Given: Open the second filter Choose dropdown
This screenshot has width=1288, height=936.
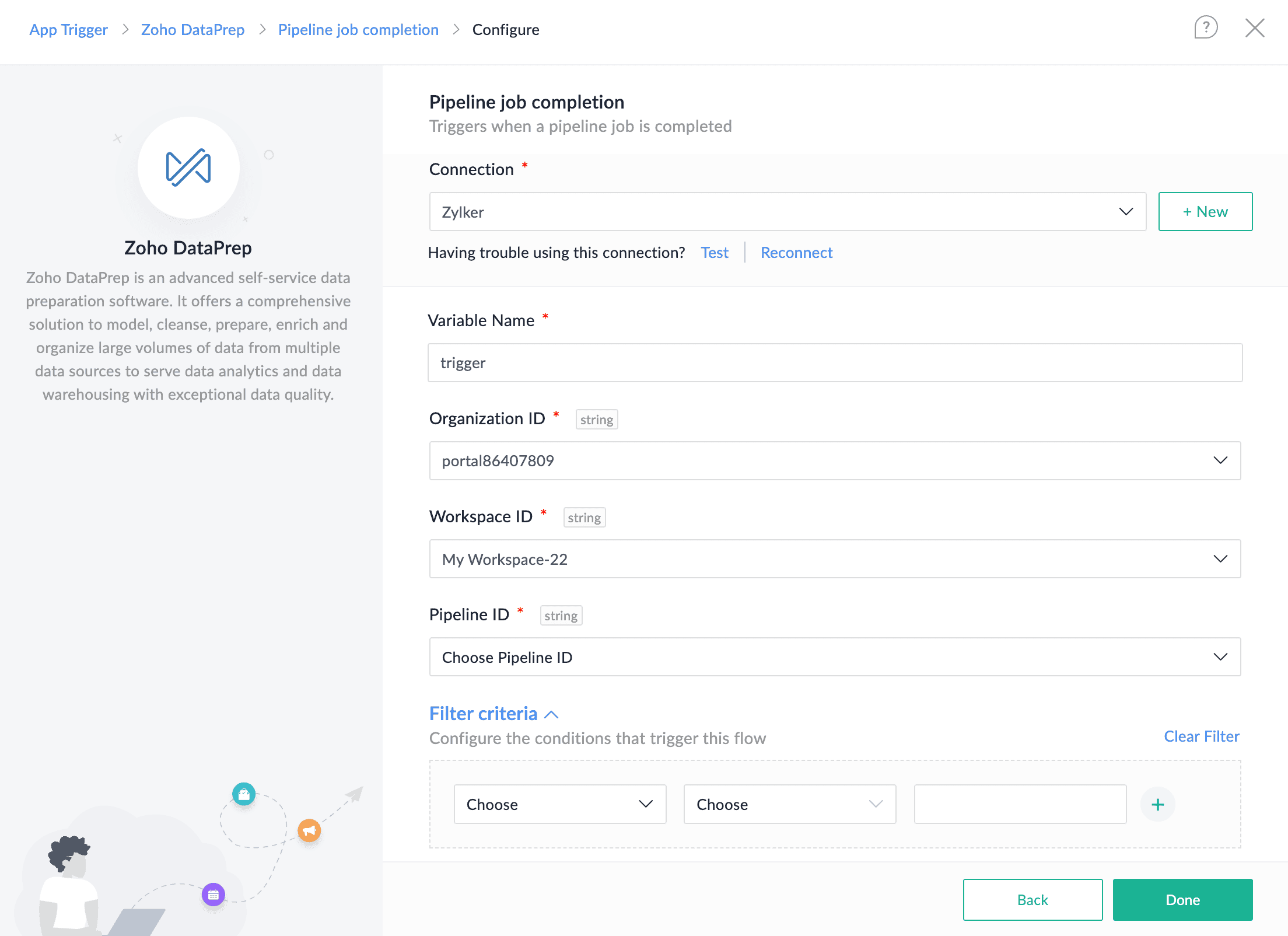Looking at the screenshot, I should click(789, 804).
